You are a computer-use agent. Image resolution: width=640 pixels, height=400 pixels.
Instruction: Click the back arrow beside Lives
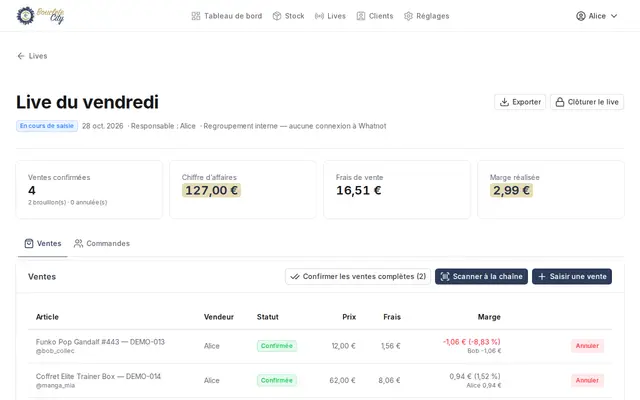21,56
